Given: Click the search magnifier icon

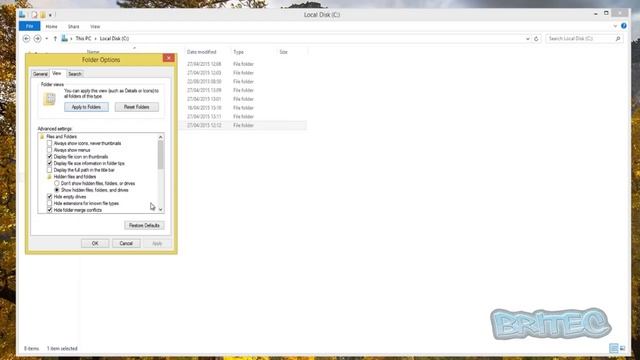Looking at the screenshot, I should (618, 38).
